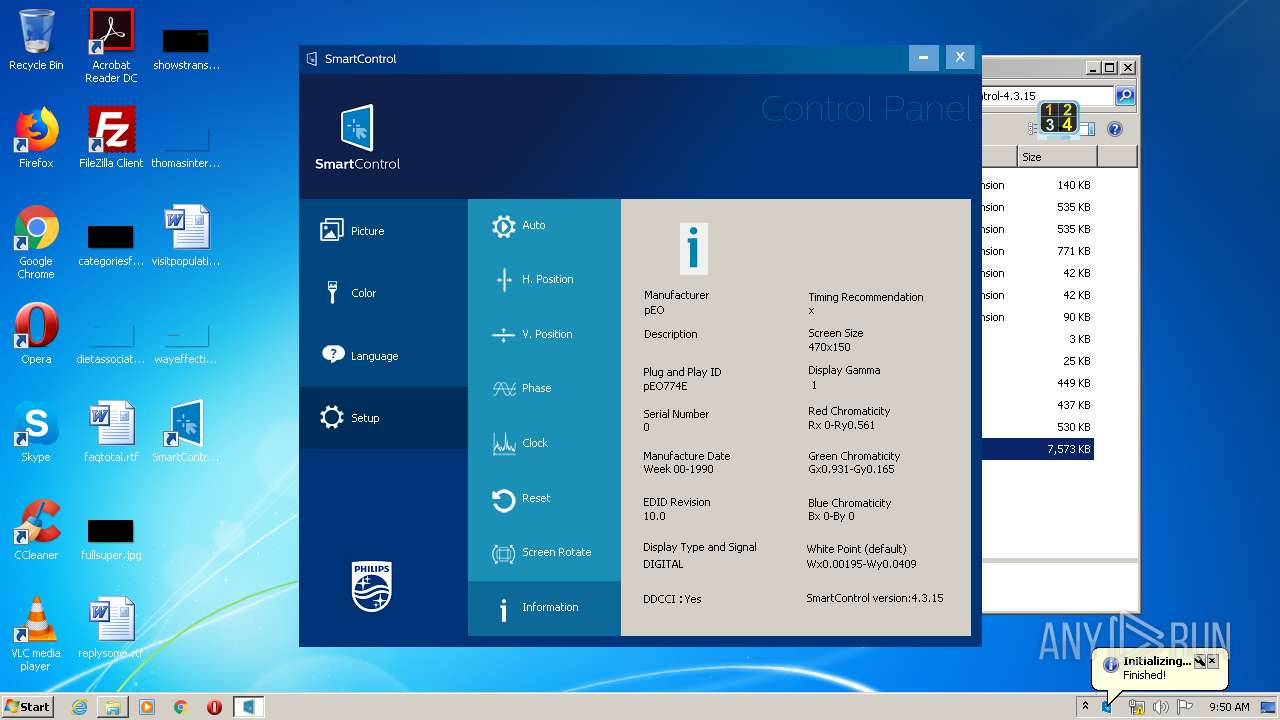Select replysome.rtf desktop file

111,628
